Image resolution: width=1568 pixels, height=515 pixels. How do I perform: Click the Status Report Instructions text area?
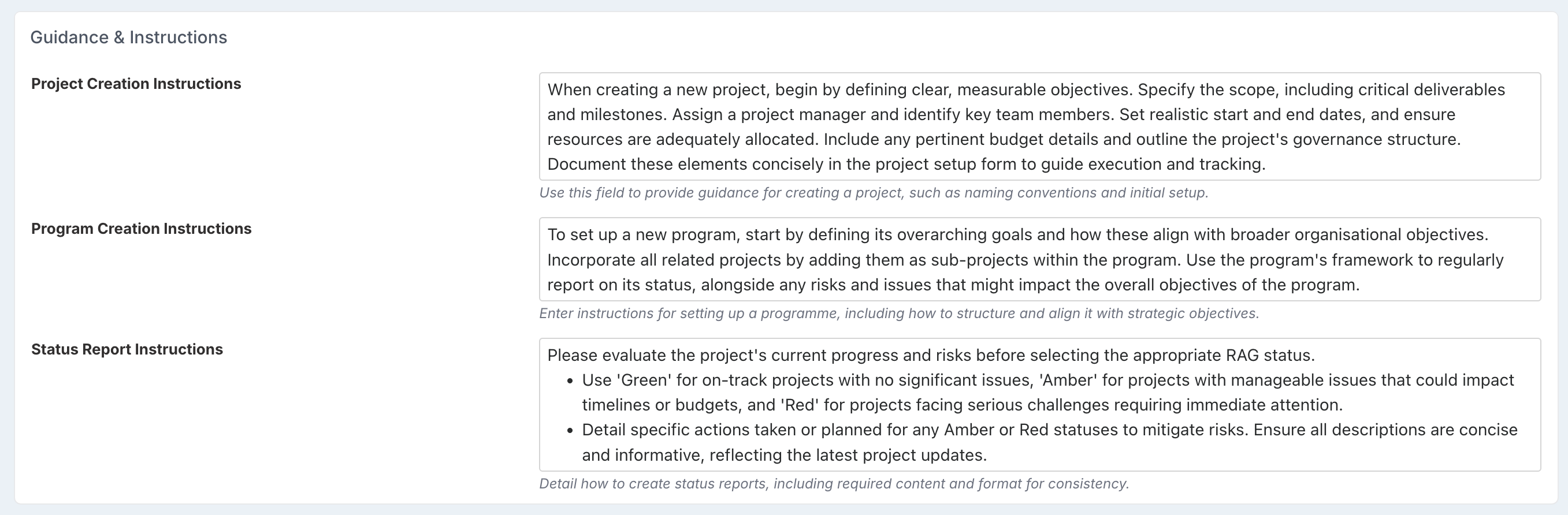pos(1040,404)
